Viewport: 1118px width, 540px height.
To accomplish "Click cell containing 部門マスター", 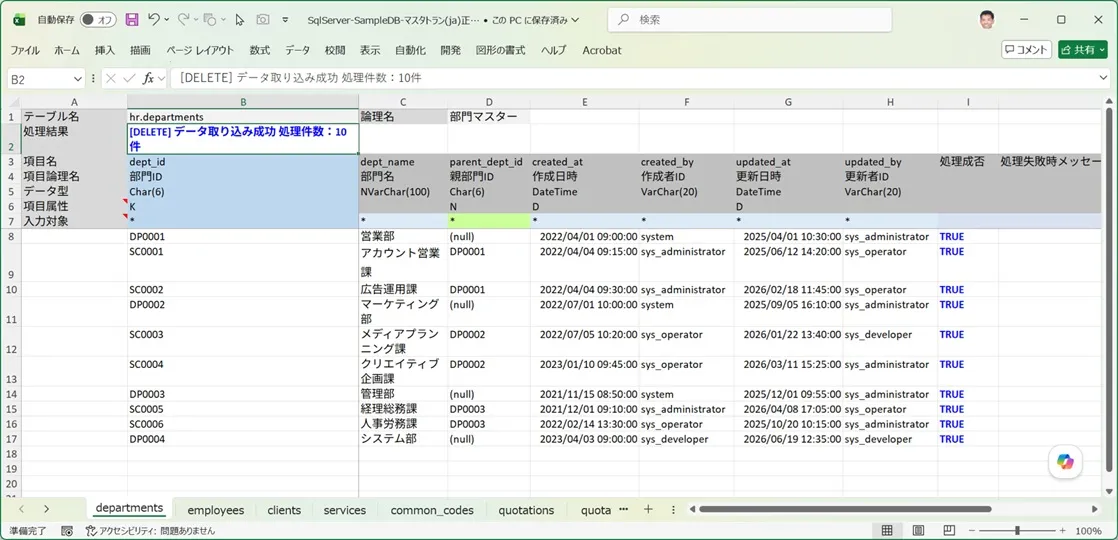I will 488,116.
